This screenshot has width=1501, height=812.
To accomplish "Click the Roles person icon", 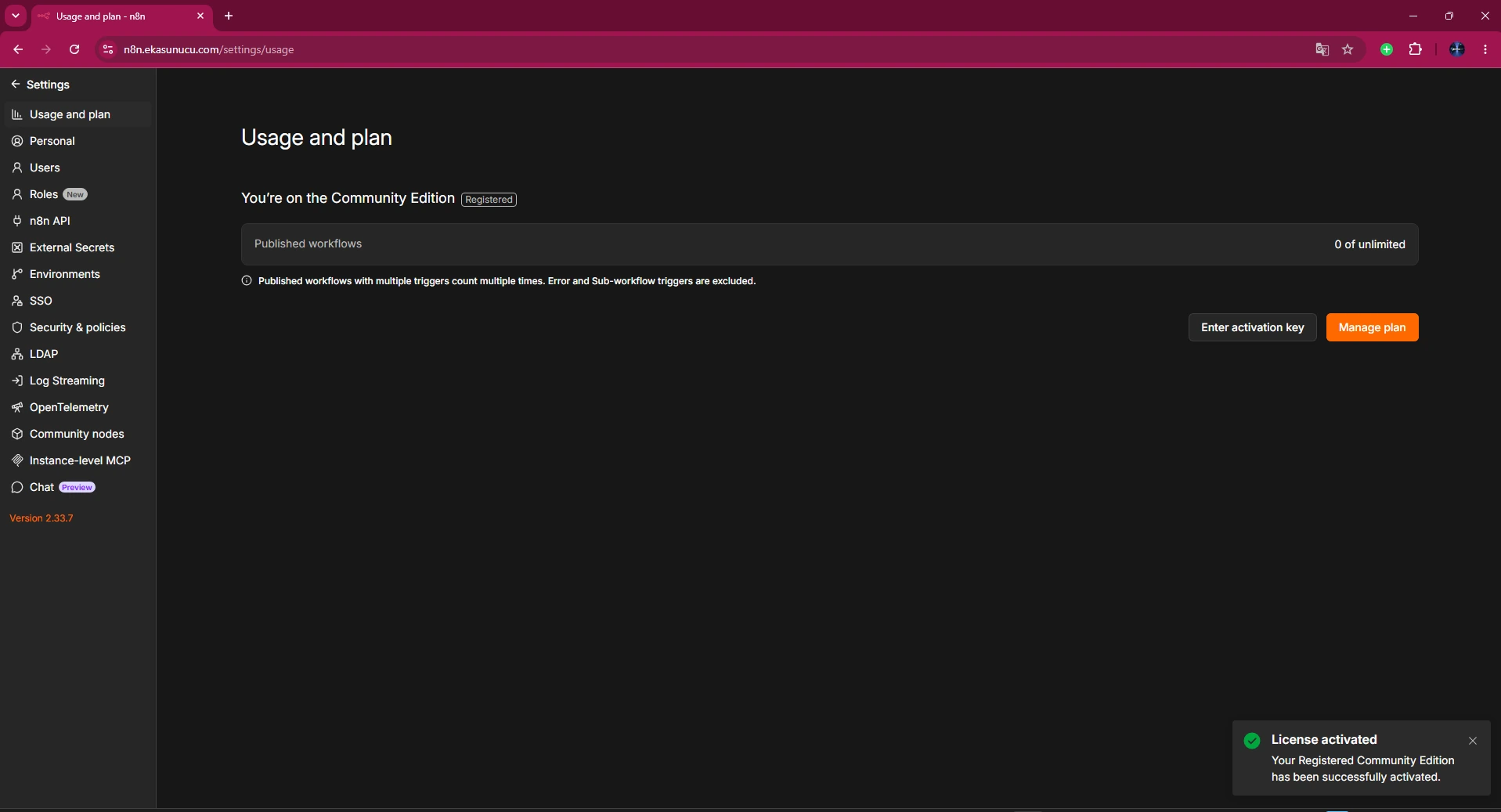I will [17, 194].
